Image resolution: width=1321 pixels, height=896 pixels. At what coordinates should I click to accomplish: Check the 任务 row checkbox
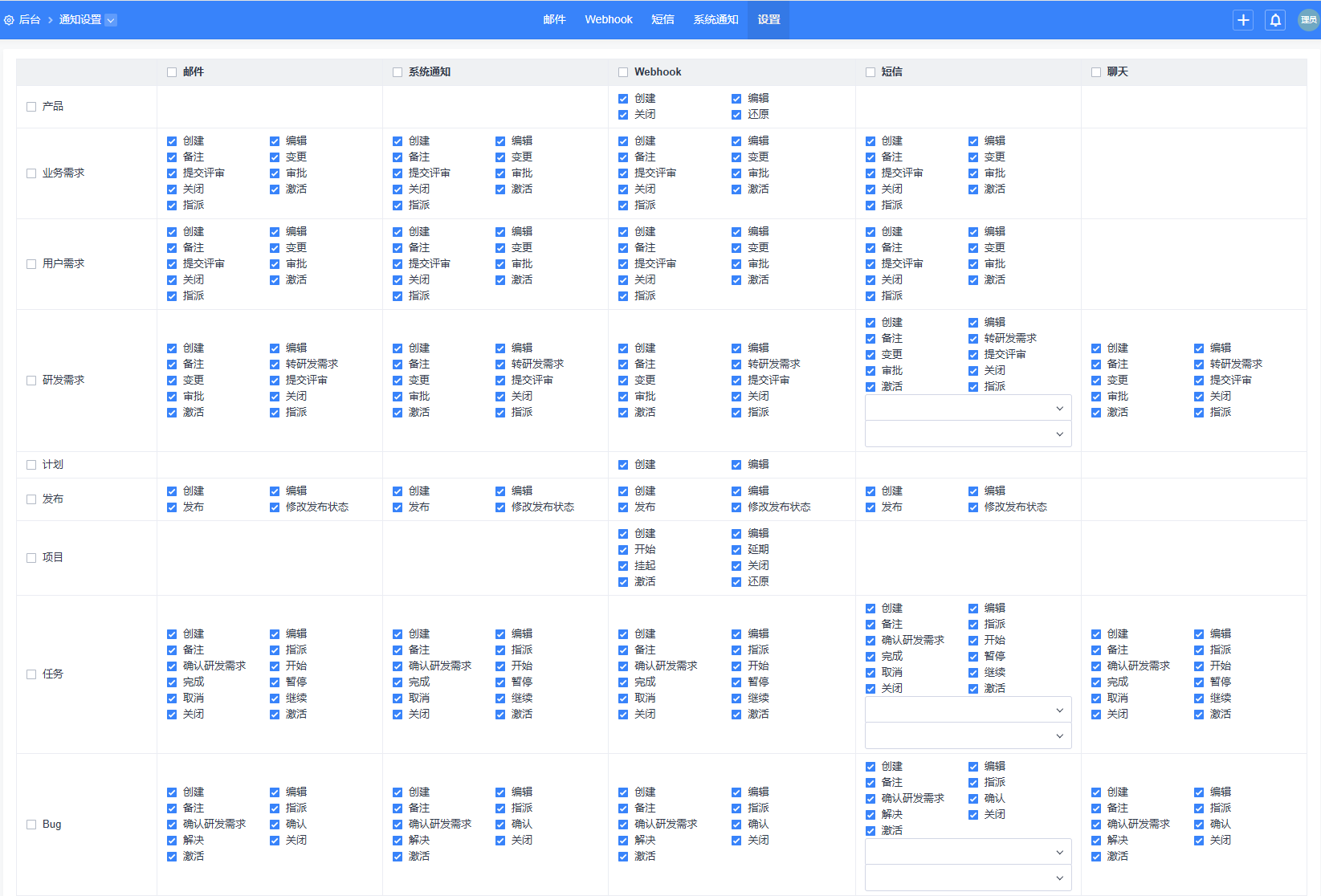[31, 674]
